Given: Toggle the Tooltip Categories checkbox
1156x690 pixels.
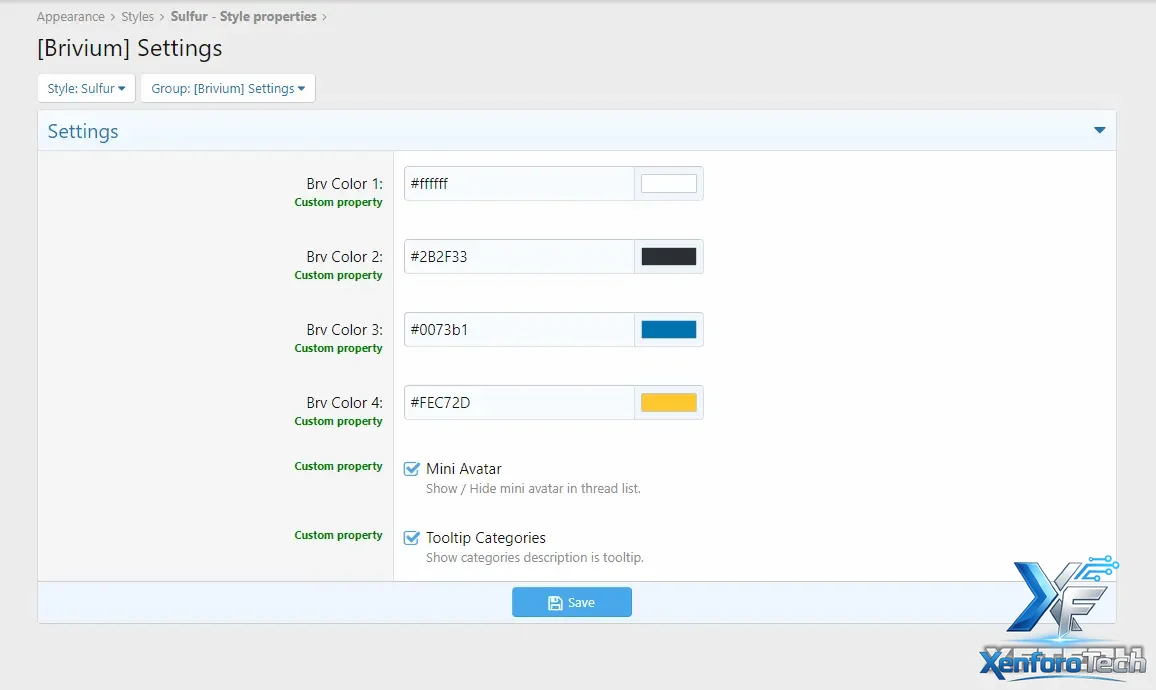Looking at the screenshot, I should click(x=411, y=538).
